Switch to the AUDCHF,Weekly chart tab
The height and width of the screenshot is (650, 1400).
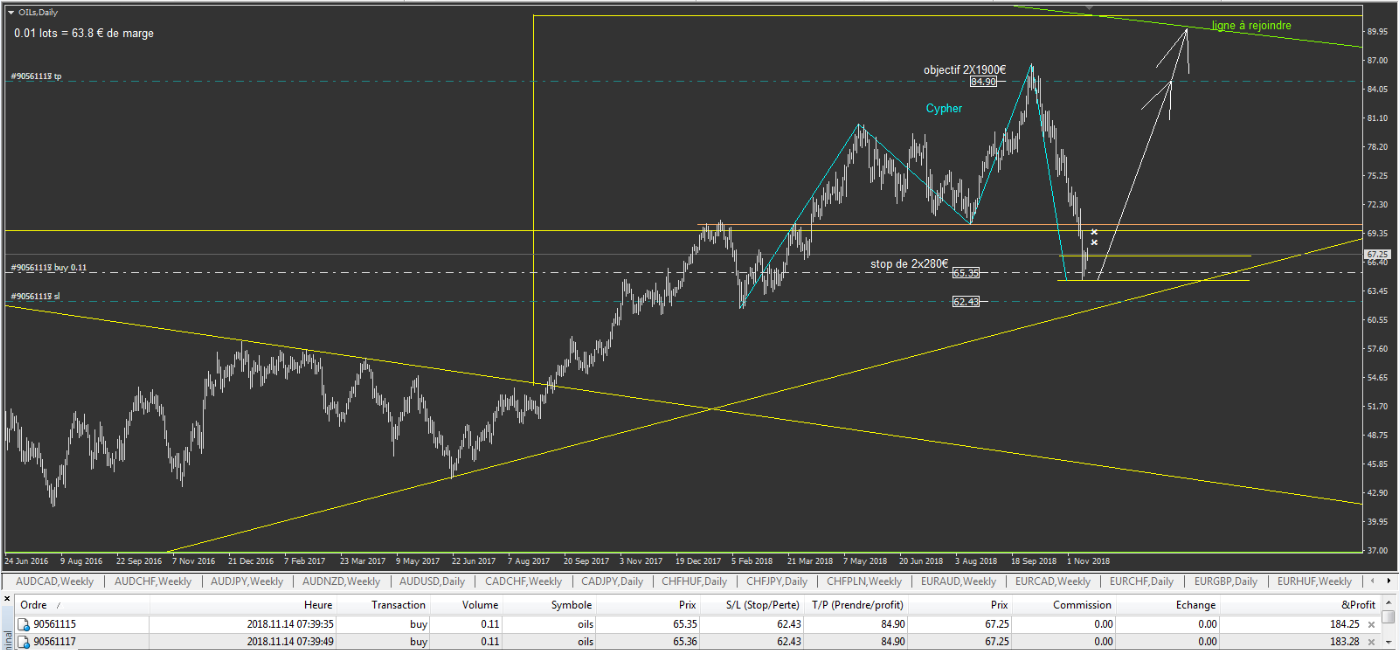153,581
